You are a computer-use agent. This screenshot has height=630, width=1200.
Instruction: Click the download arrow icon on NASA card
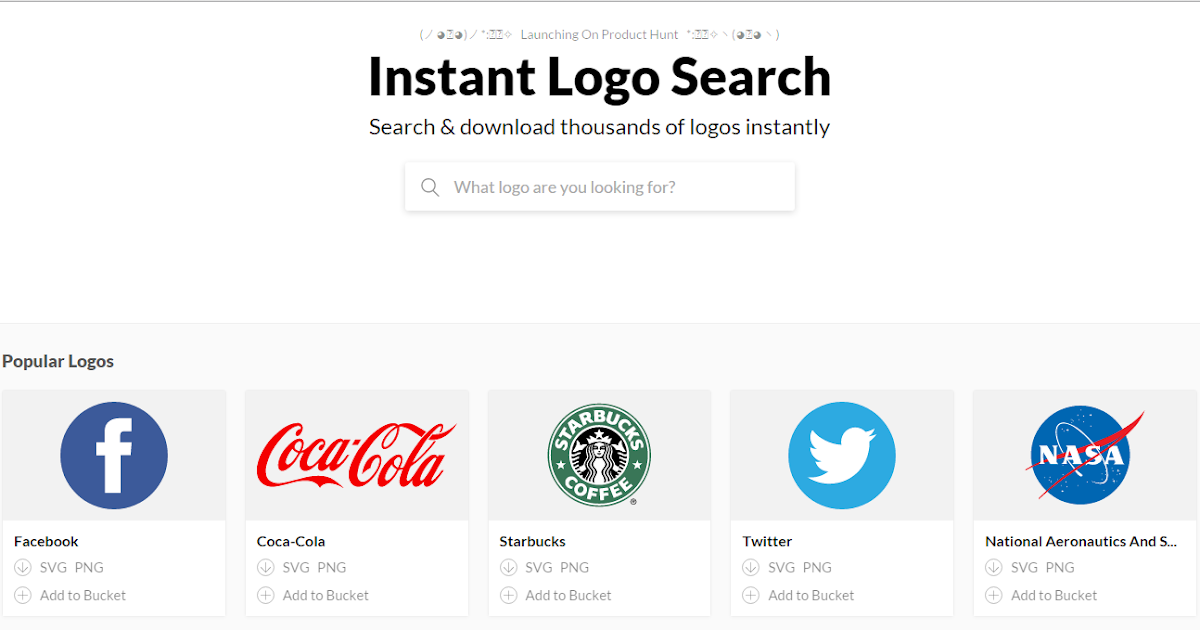click(x=993, y=567)
